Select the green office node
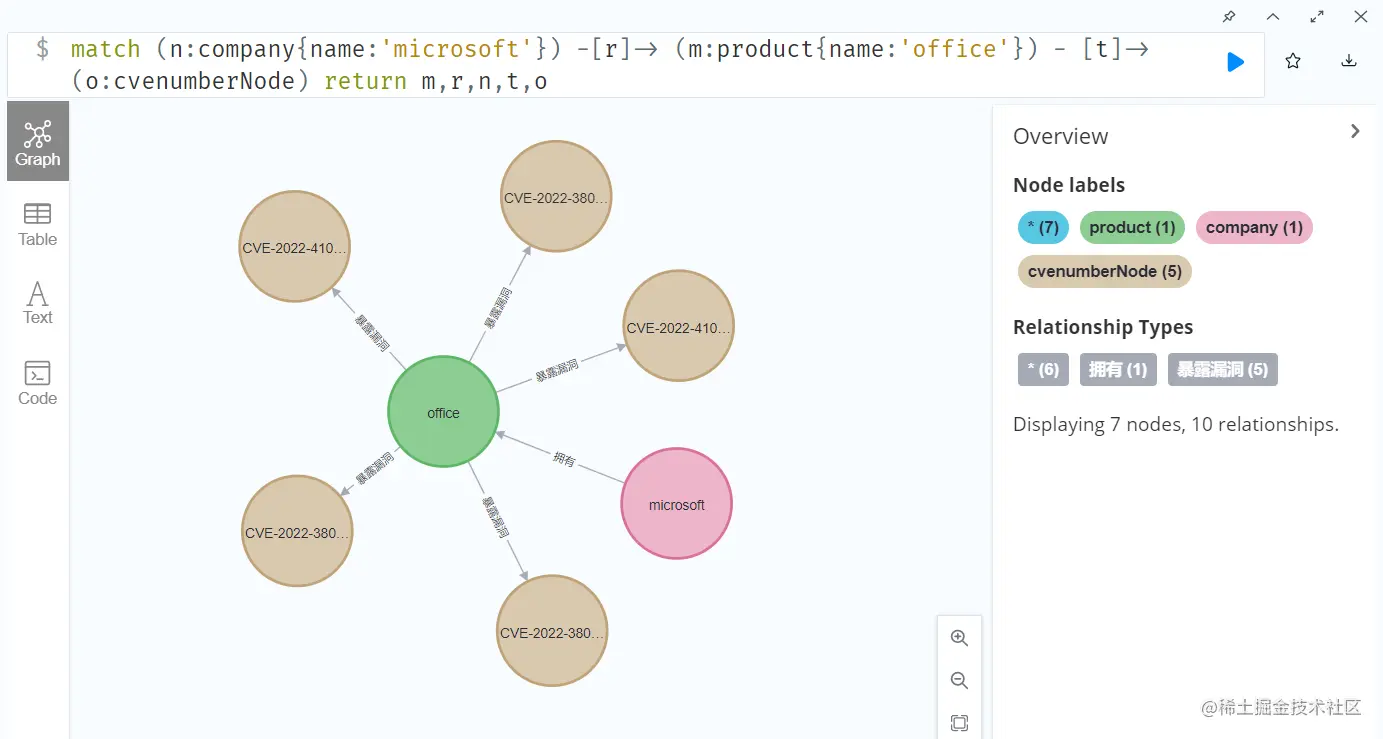 [x=443, y=412]
